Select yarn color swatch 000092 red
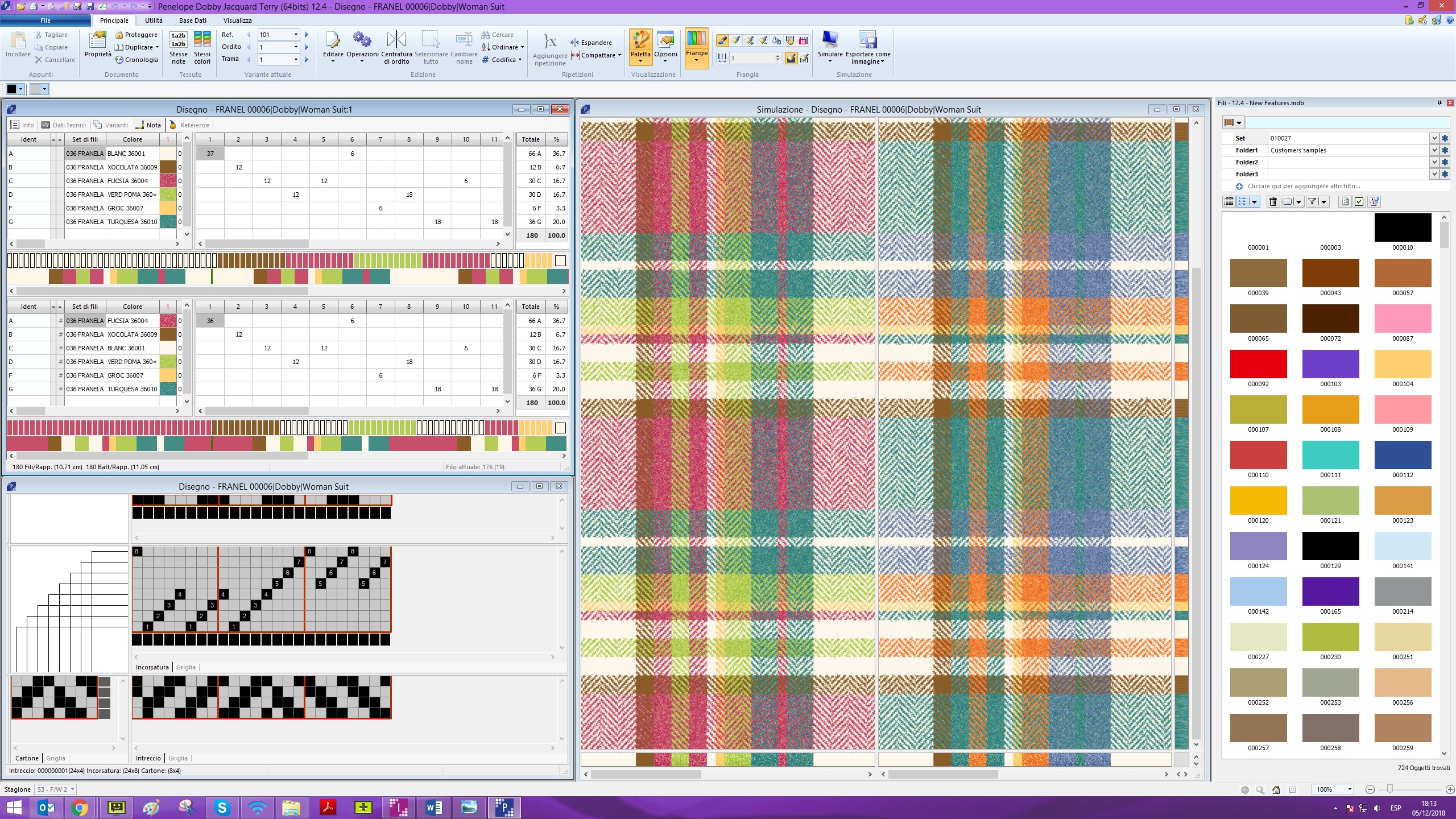The height and width of the screenshot is (819, 1456). [x=1258, y=364]
